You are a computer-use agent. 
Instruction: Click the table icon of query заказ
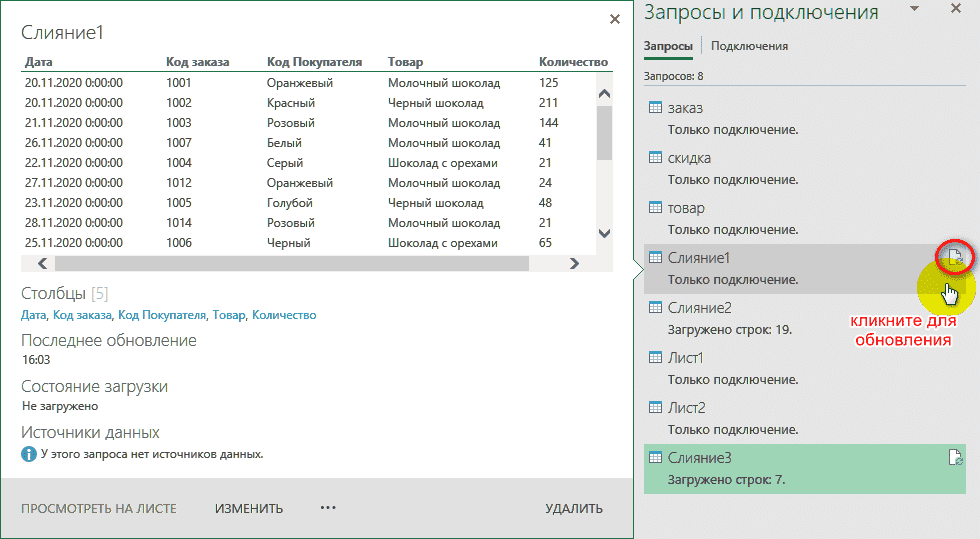coord(656,108)
